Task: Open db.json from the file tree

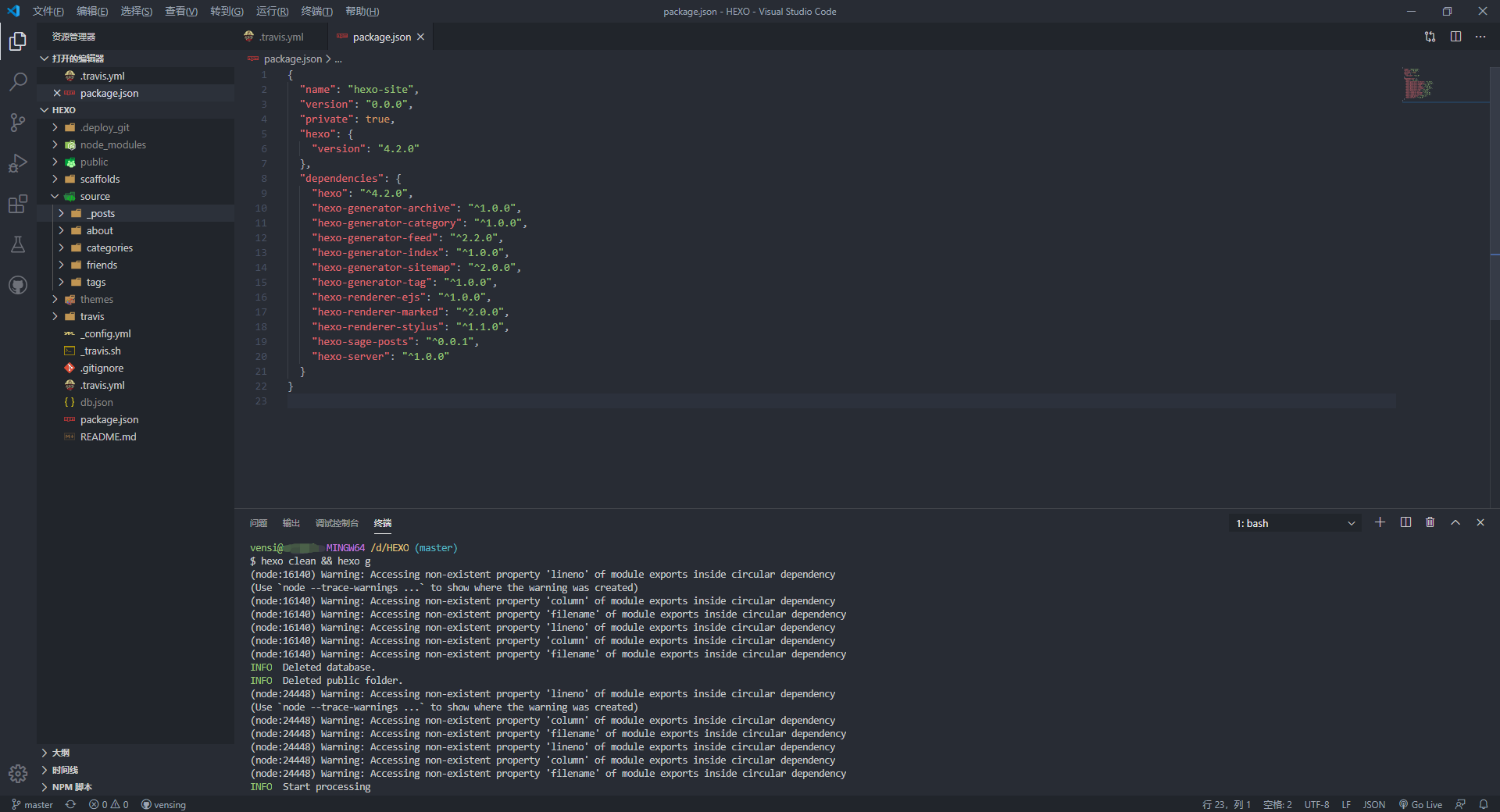Action: (x=136, y=402)
